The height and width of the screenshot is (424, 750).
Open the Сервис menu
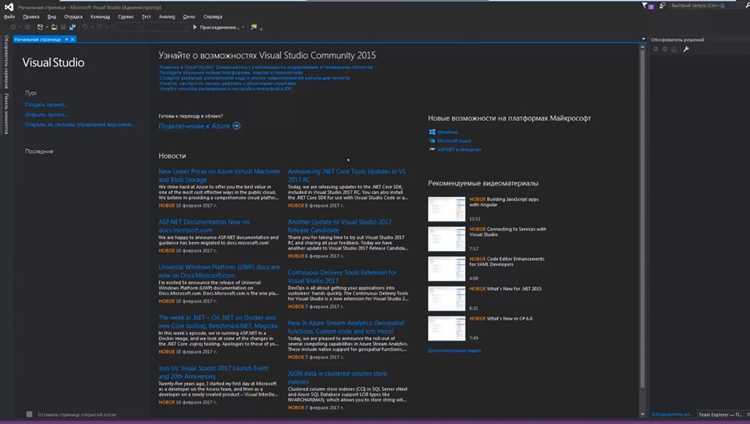pos(126,17)
